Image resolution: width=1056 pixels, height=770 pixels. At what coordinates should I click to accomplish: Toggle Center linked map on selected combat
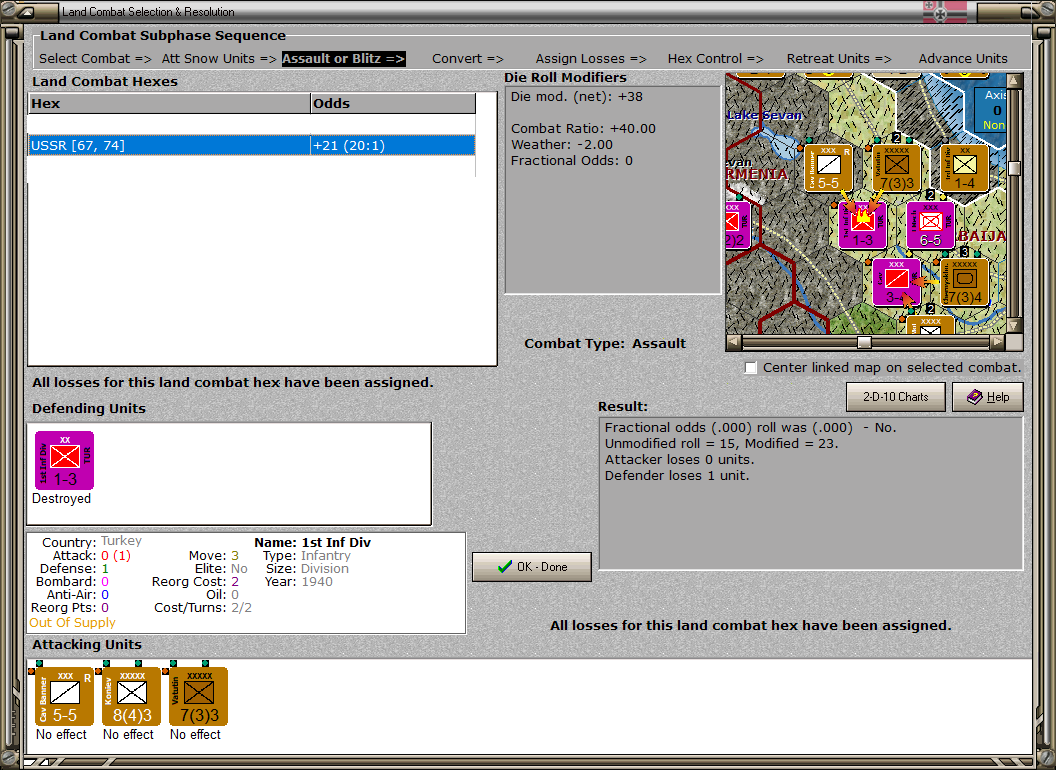(751, 368)
